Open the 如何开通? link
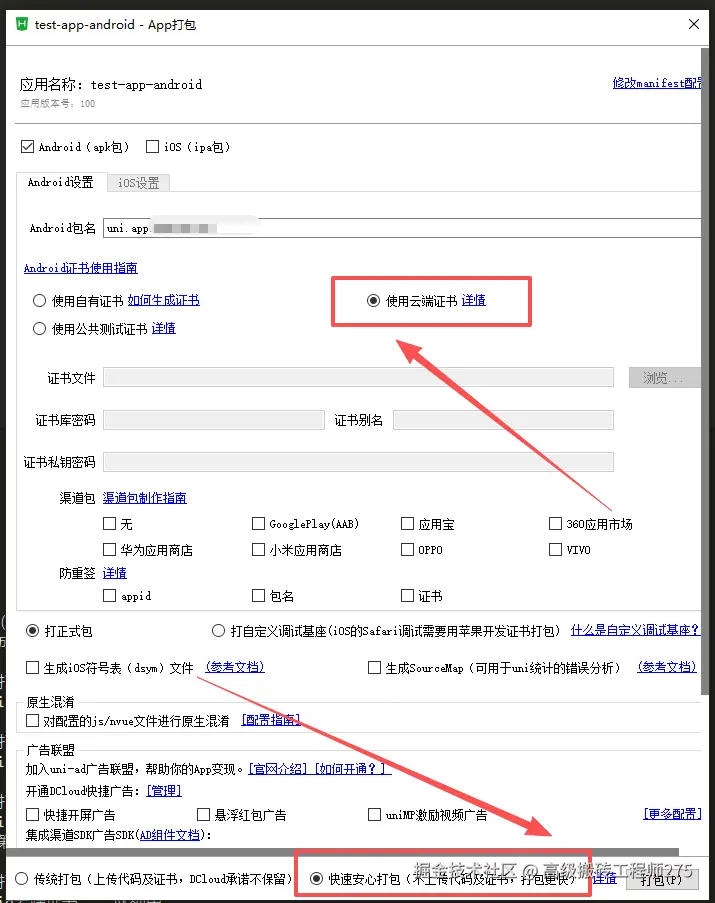Image resolution: width=715 pixels, height=903 pixels. pyautogui.click(x=351, y=769)
